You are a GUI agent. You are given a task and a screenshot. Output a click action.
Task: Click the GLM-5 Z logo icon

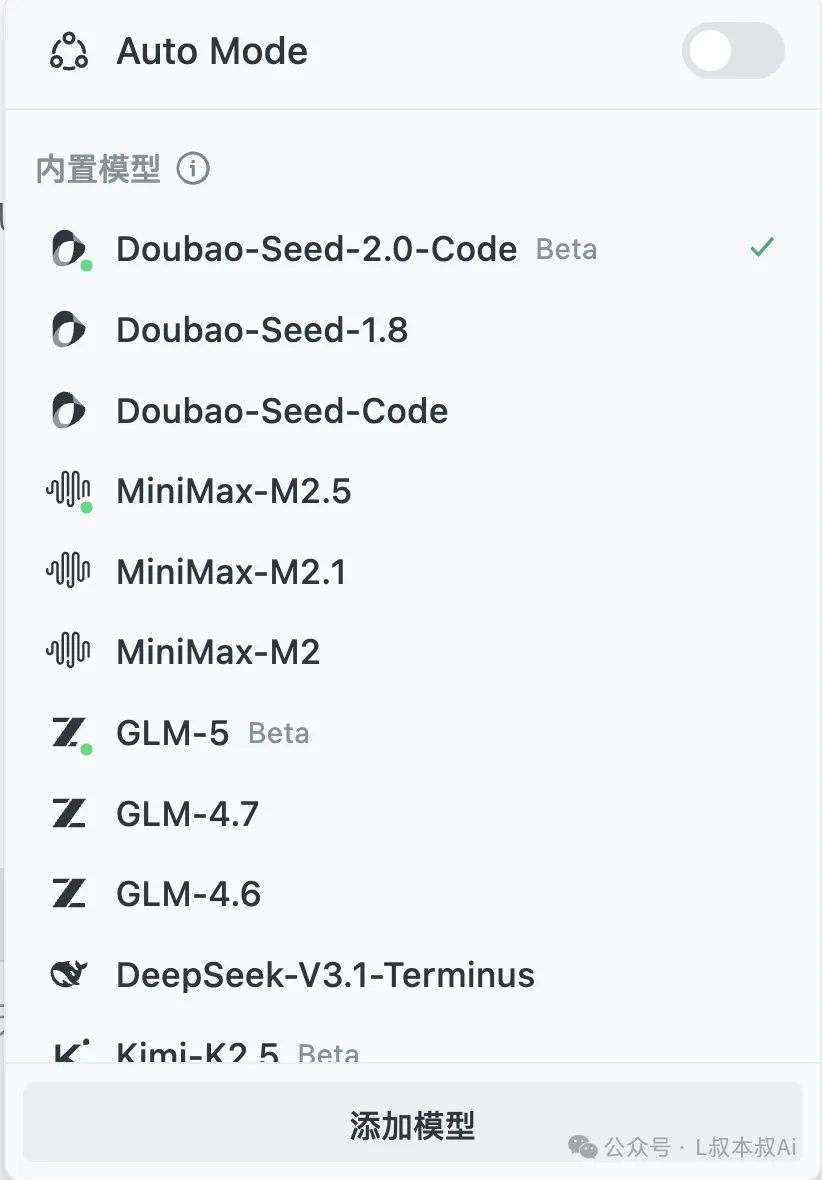click(69, 733)
